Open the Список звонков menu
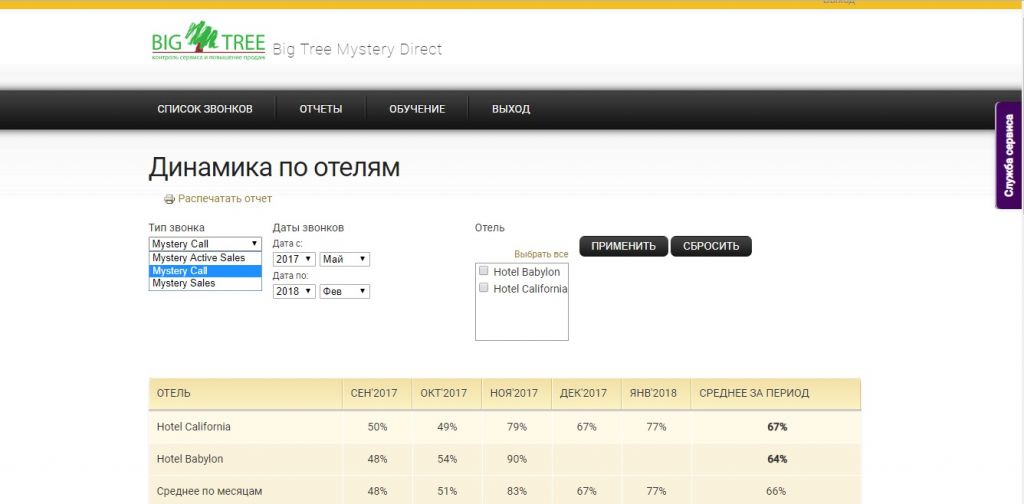 (x=205, y=109)
